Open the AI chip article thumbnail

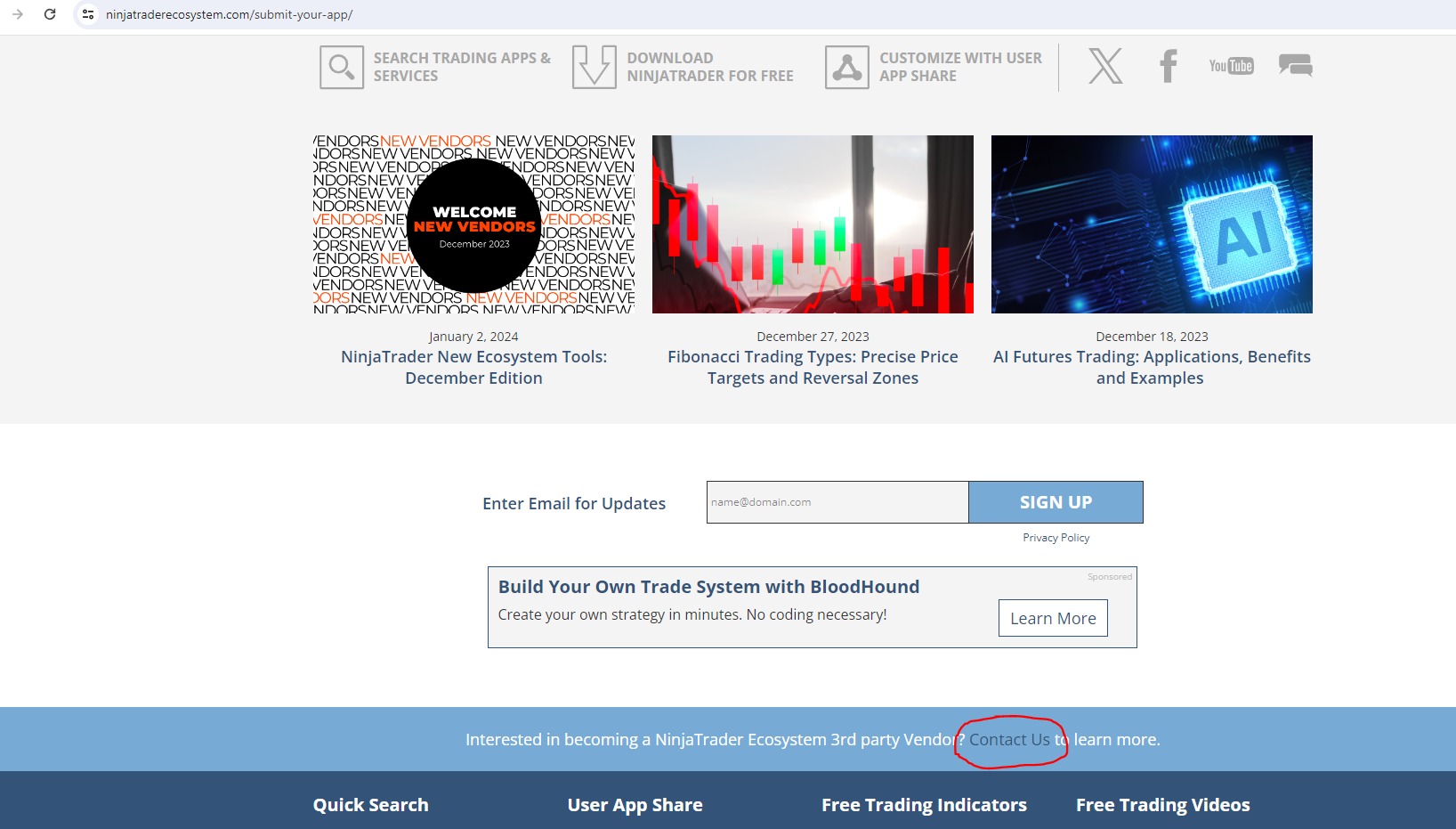[x=1152, y=224]
